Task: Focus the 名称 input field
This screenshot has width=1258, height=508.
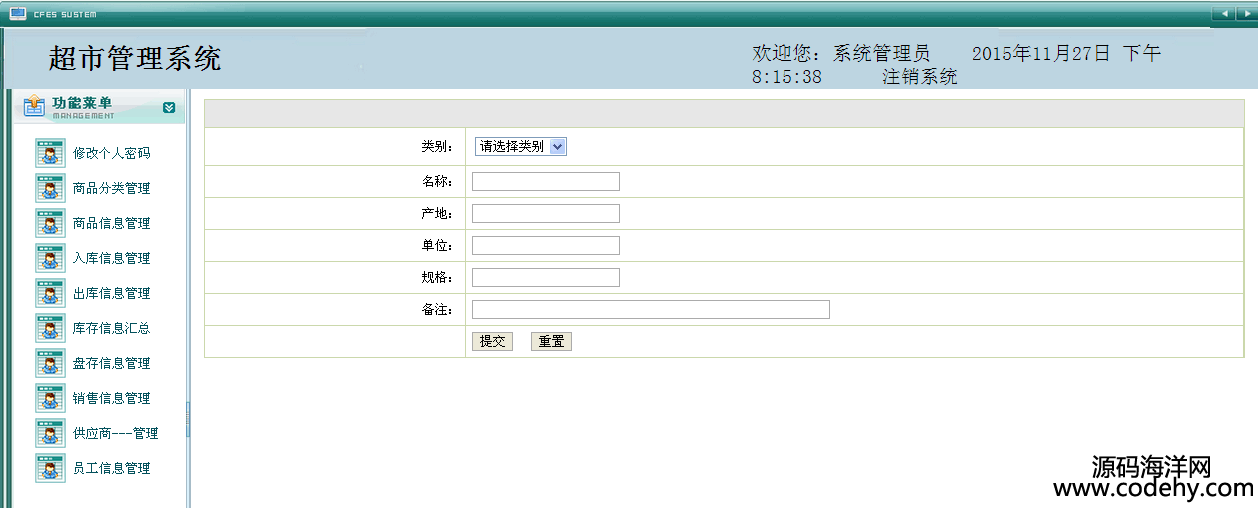Action: click(x=546, y=181)
